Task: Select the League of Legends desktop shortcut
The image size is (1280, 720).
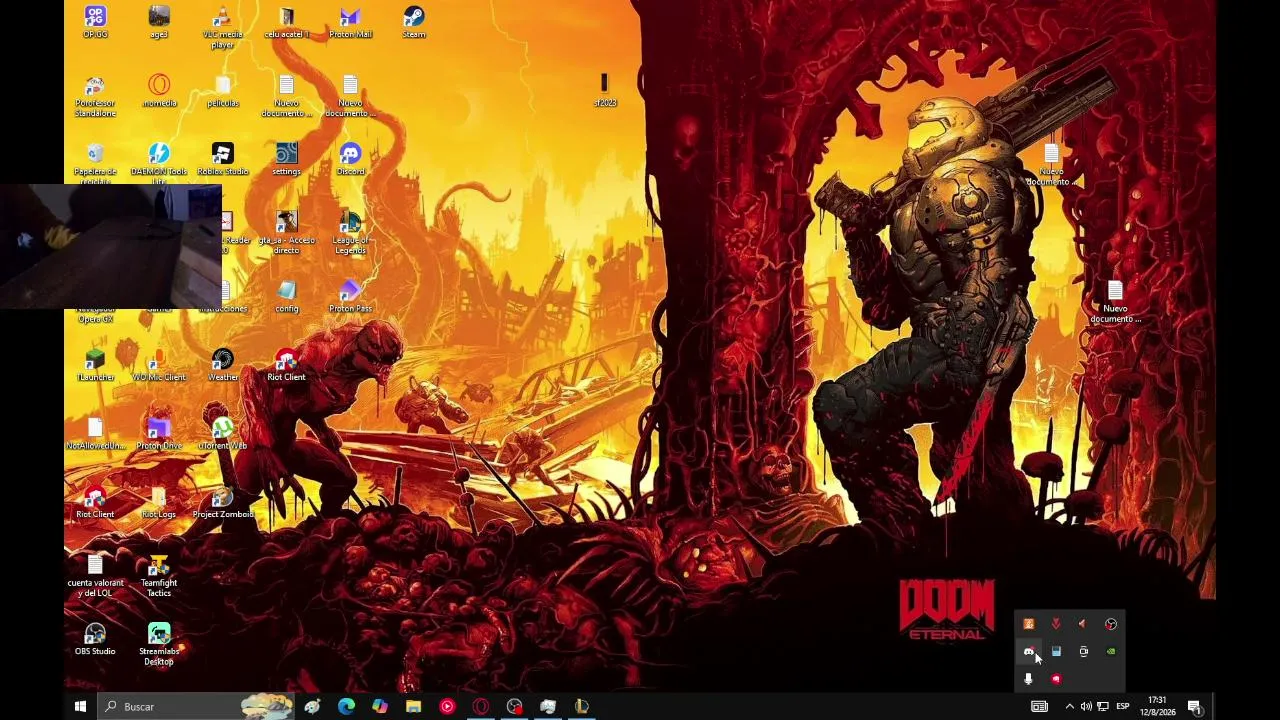Action: (350, 232)
